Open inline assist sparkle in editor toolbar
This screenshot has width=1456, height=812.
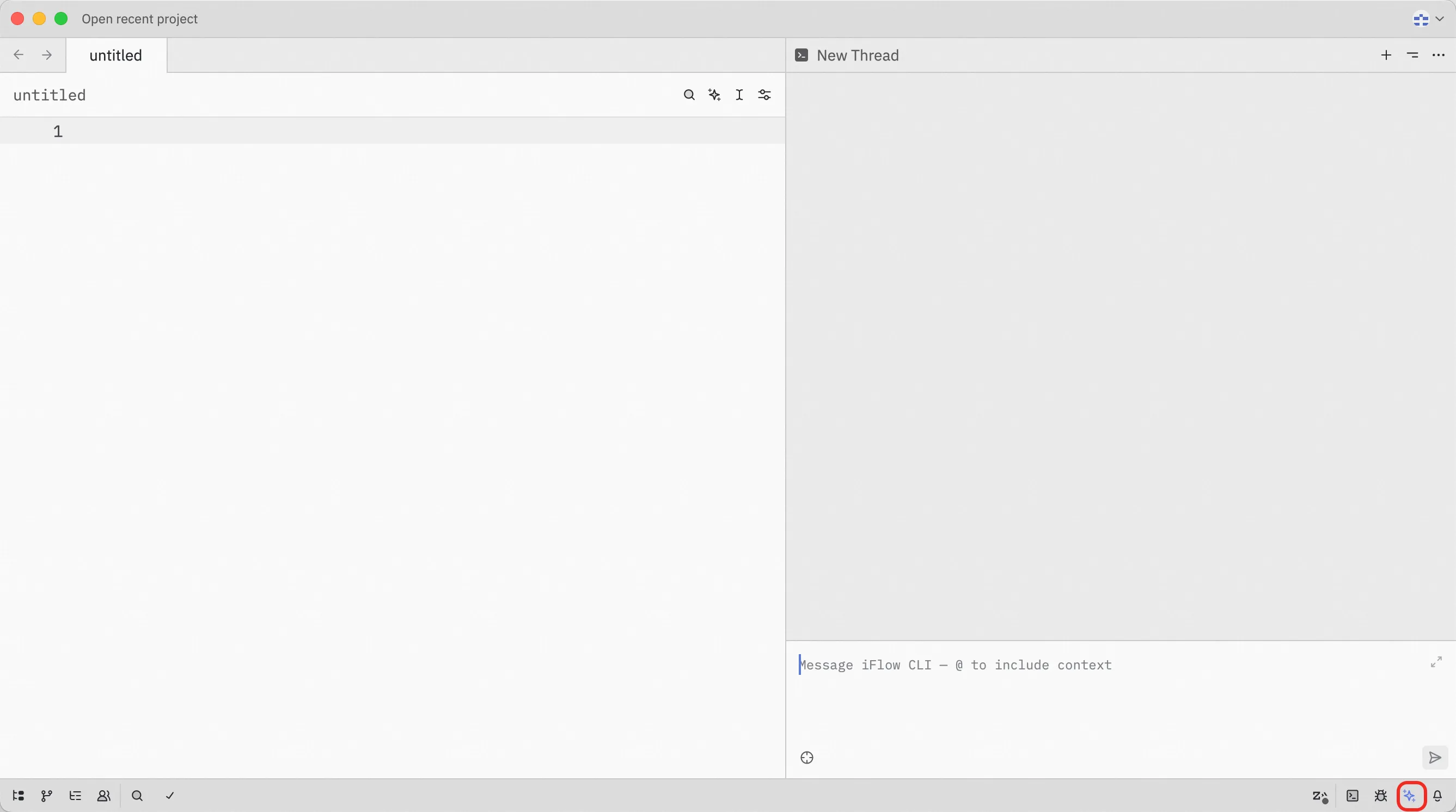(714, 95)
